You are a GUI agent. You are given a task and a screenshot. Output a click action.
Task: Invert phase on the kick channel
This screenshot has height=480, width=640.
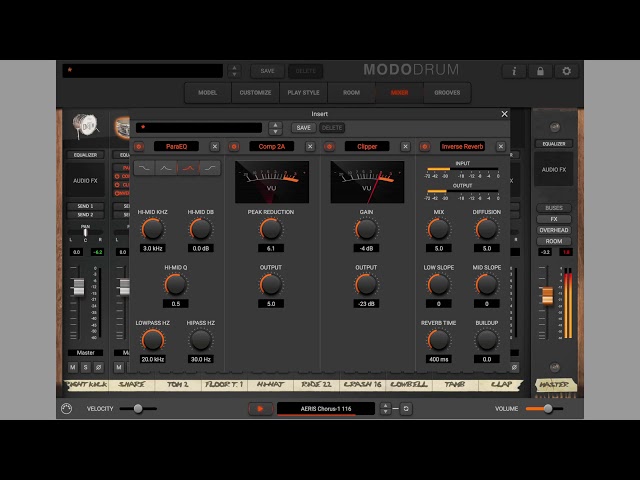click(x=98, y=367)
